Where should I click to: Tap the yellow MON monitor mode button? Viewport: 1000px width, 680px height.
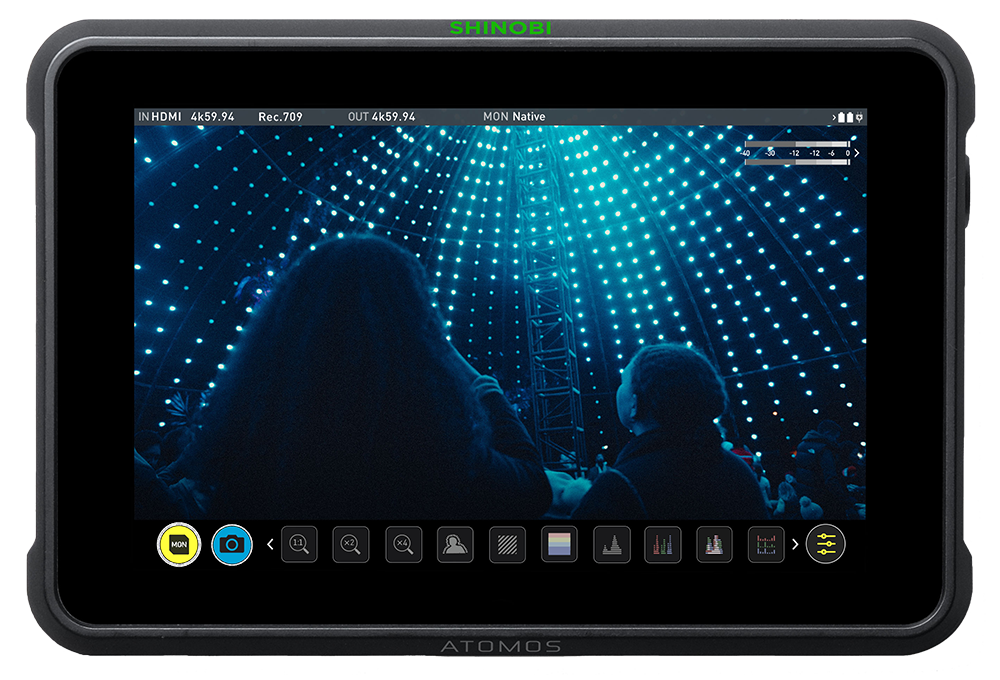pos(179,544)
